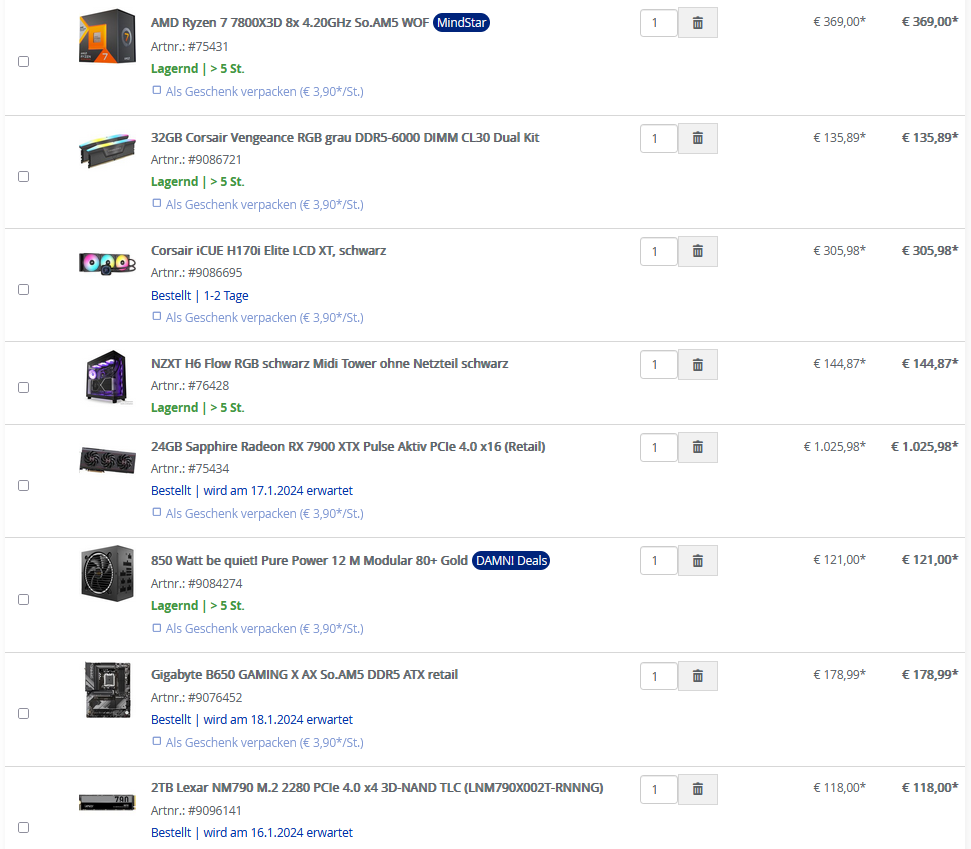Click the bold total '€ 369,00*'

[x=930, y=22]
